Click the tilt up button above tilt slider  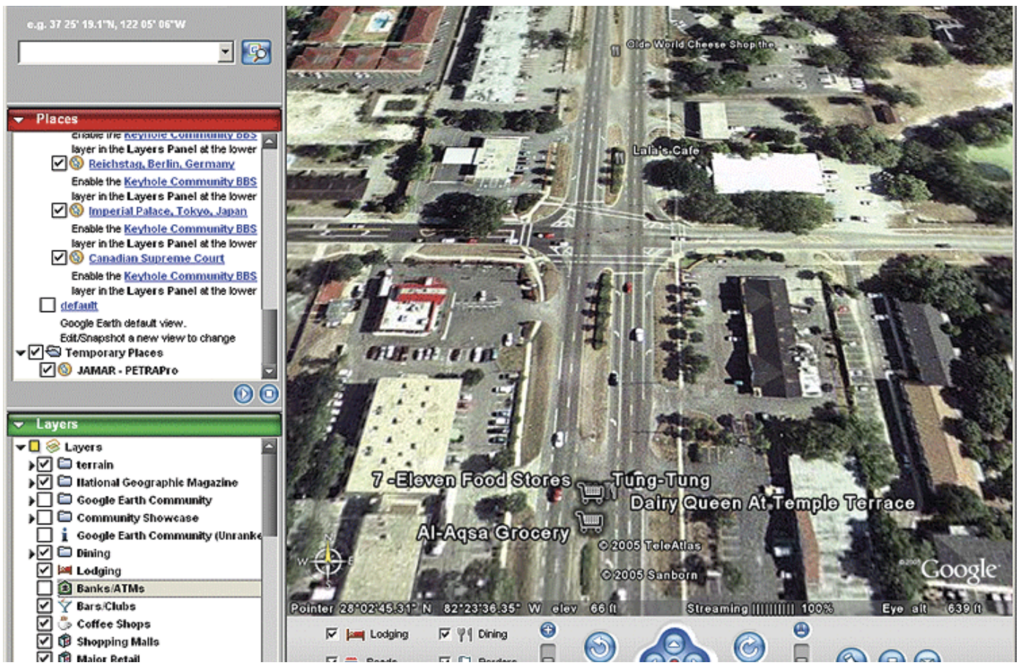801,629
